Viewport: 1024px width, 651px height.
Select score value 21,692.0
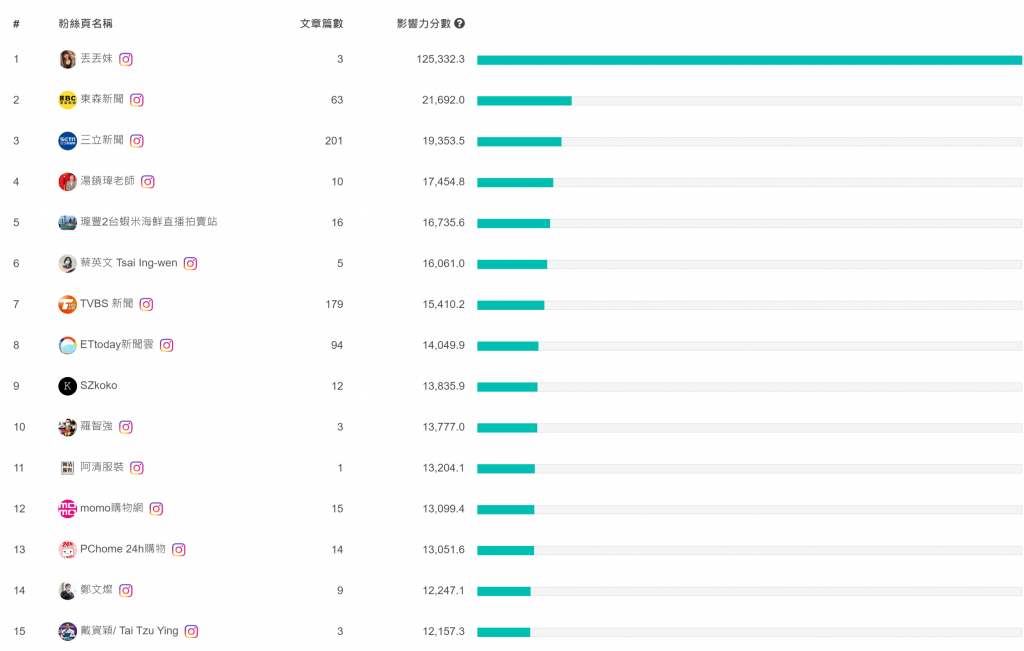(443, 100)
